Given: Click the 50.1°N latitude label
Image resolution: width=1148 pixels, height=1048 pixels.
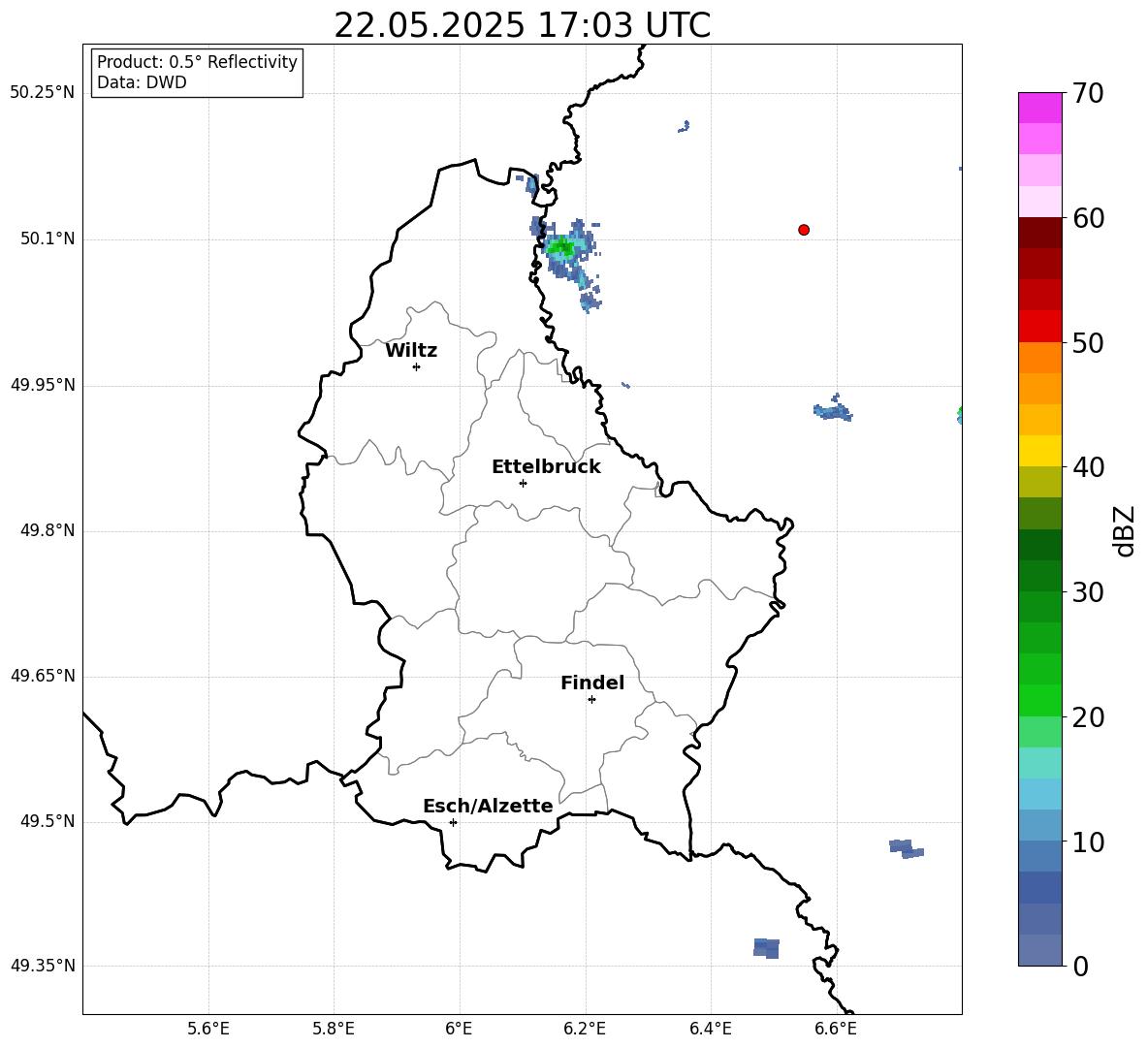Looking at the screenshot, I should point(48,238).
